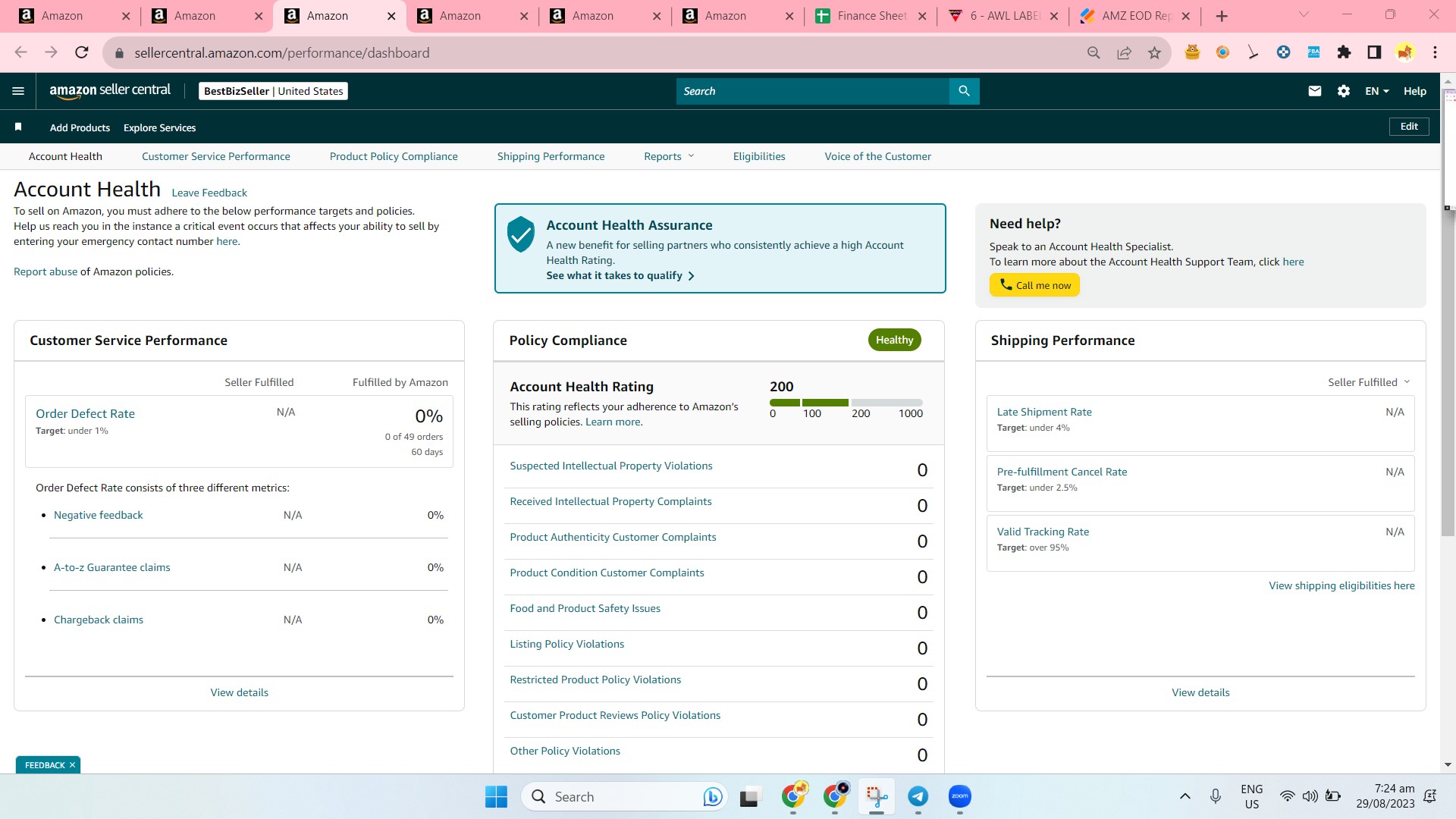Click the Account Health Rating progress bar

click(846, 402)
